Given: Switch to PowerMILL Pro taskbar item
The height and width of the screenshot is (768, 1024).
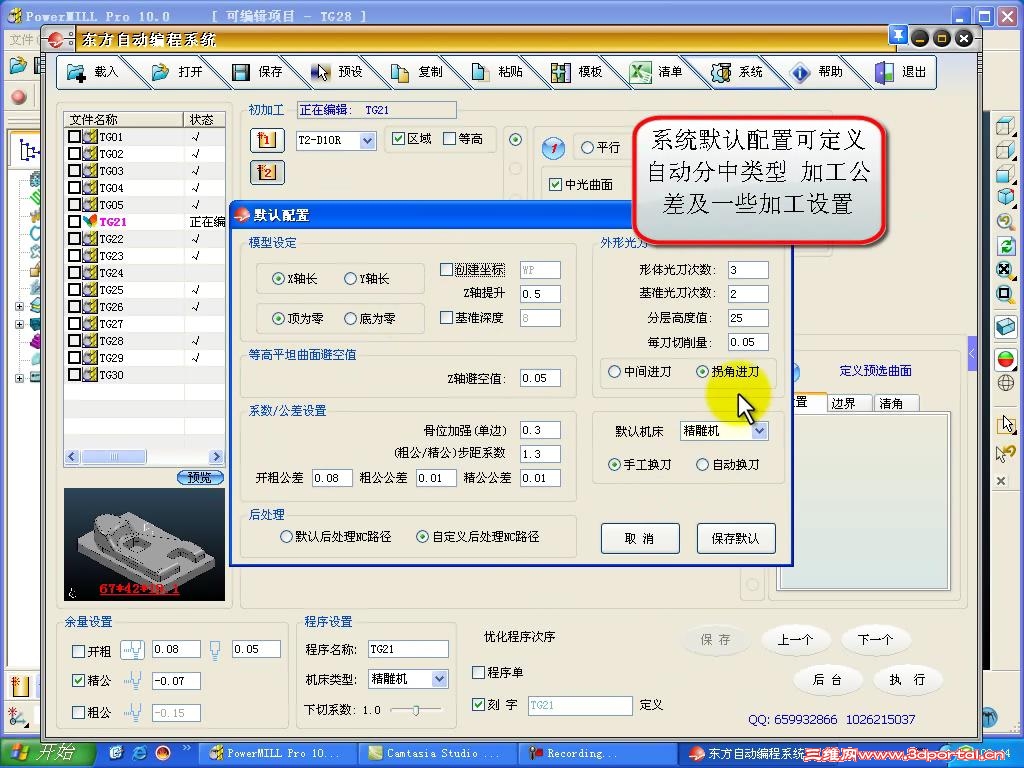Looking at the screenshot, I should point(276,754).
